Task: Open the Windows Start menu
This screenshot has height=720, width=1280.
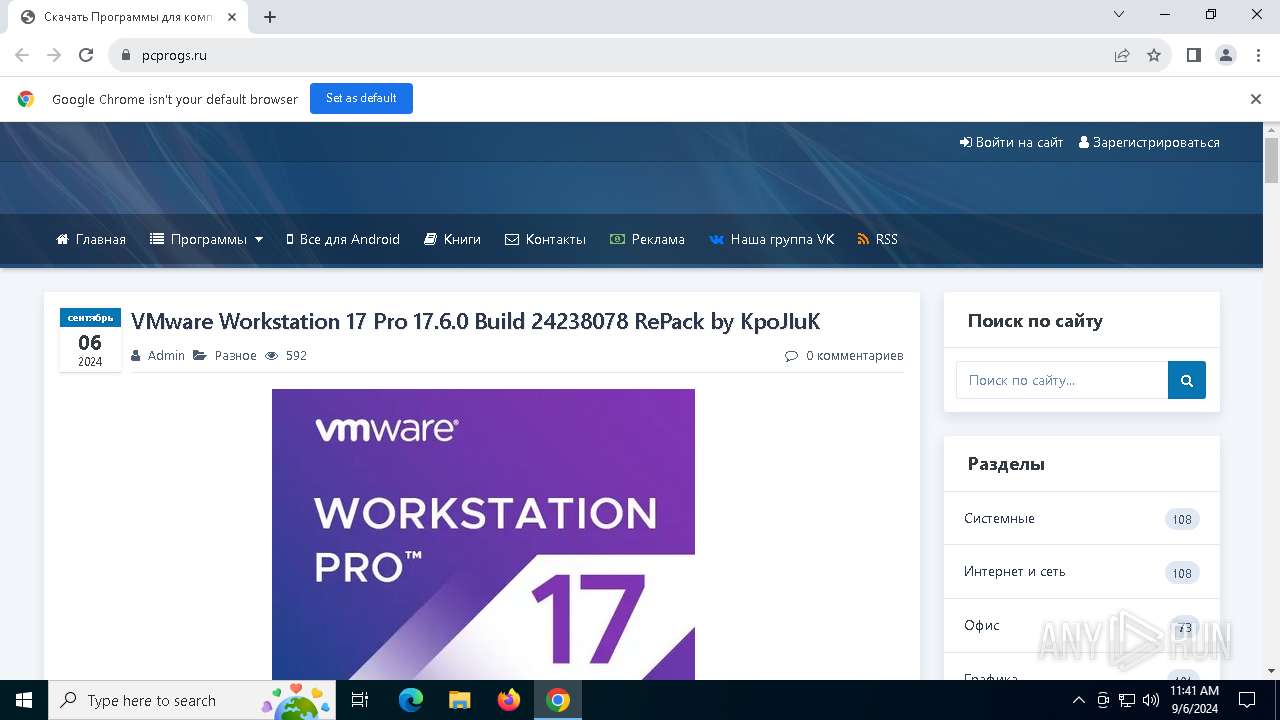Action: [x=24, y=700]
